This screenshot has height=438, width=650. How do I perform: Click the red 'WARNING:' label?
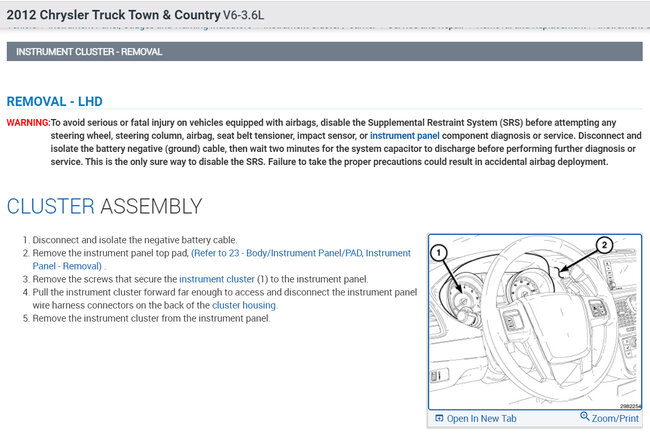pos(28,123)
